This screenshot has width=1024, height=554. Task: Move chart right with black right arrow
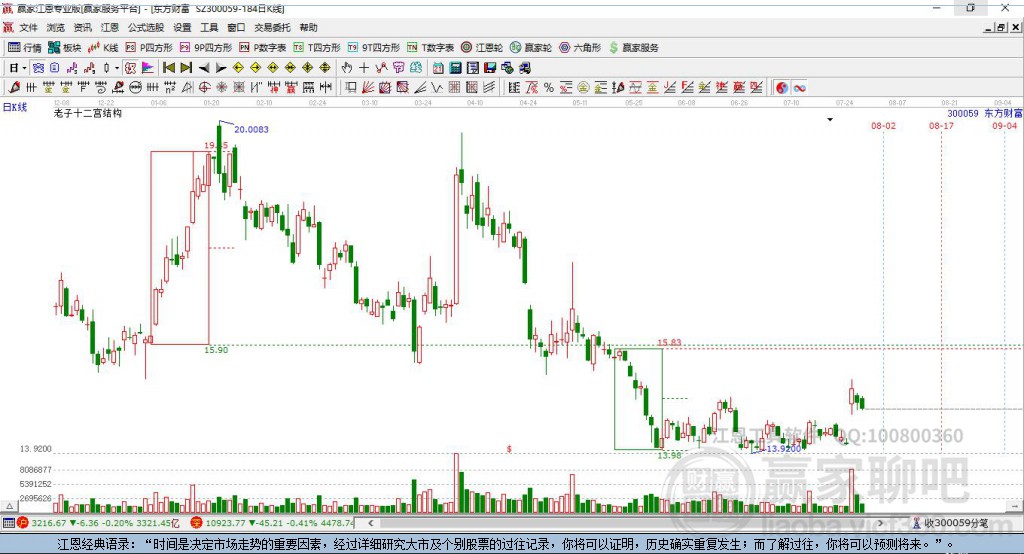[x=221, y=68]
